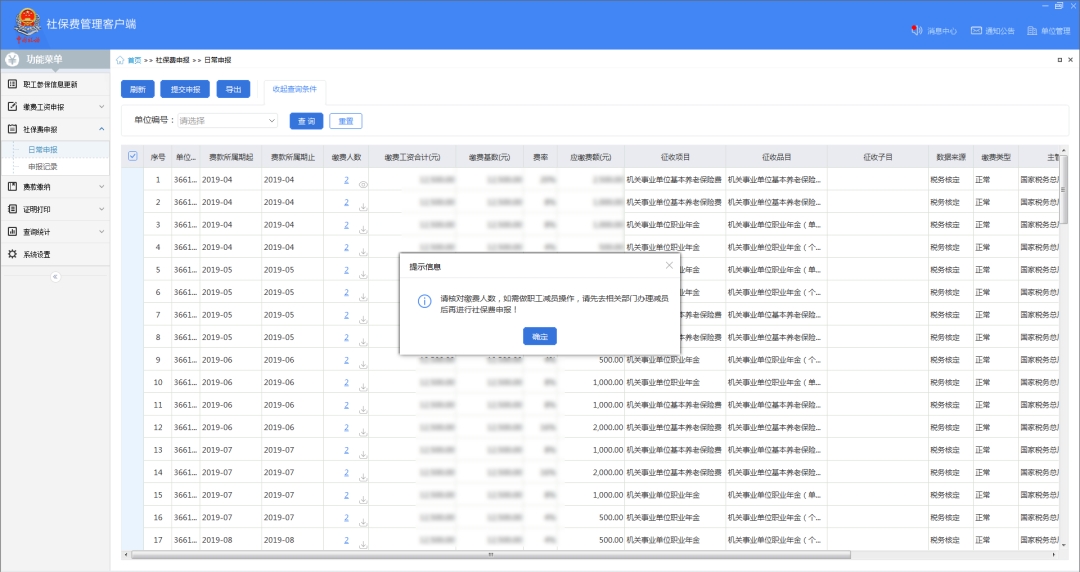This screenshot has height=572, width=1080.
Task: Select 申报记录 in the sidebar
Action: (43, 167)
